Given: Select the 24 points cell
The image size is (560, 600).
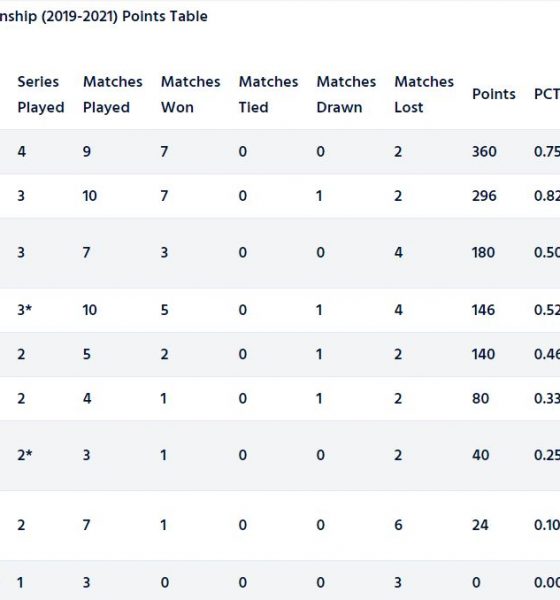Looking at the screenshot, I should 480,525.
